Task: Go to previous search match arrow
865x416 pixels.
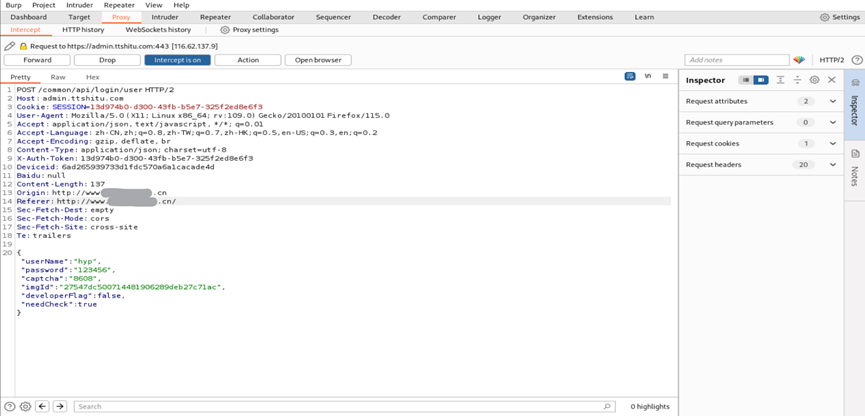Action: coord(42,407)
